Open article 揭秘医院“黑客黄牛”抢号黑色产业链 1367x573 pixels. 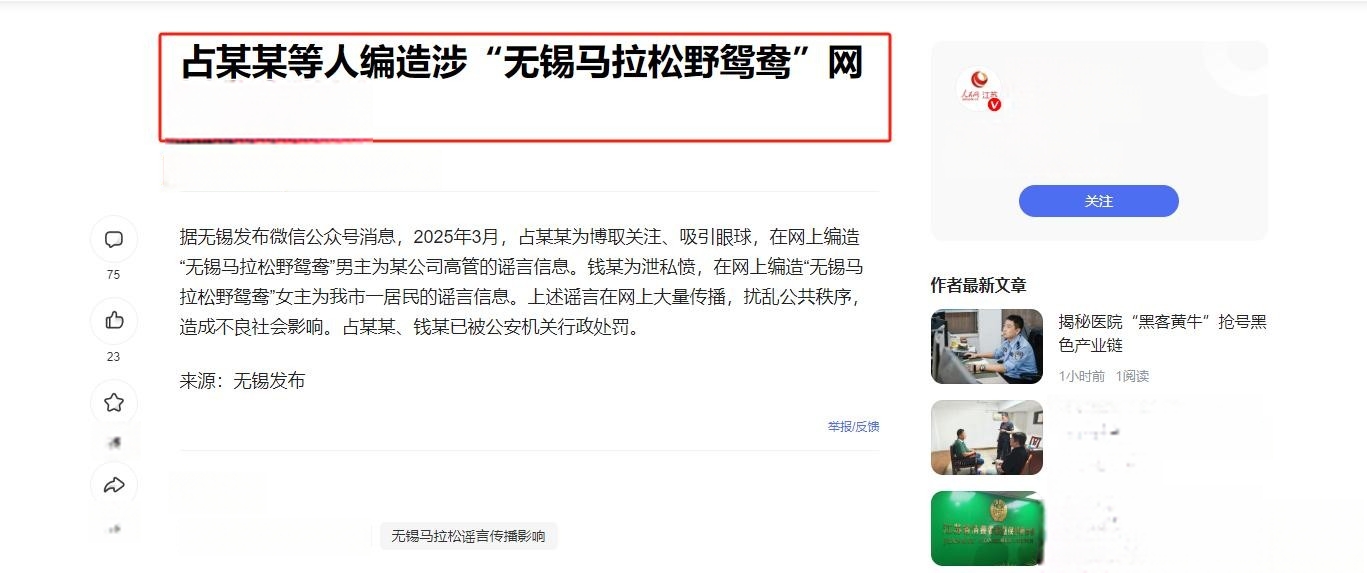pos(1162,334)
